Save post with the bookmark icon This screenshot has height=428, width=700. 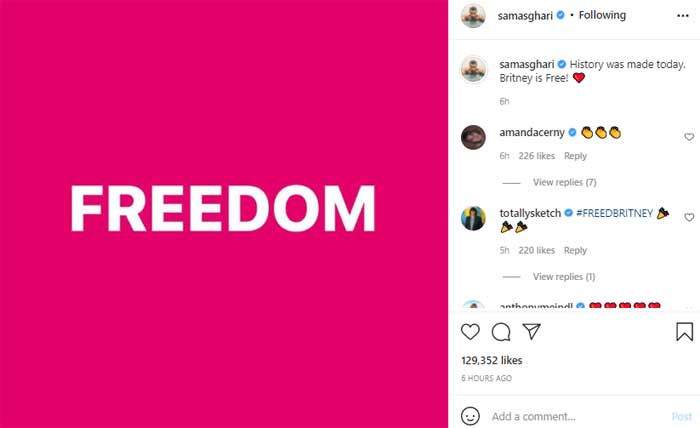pyautogui.click(x=684, y=332)
